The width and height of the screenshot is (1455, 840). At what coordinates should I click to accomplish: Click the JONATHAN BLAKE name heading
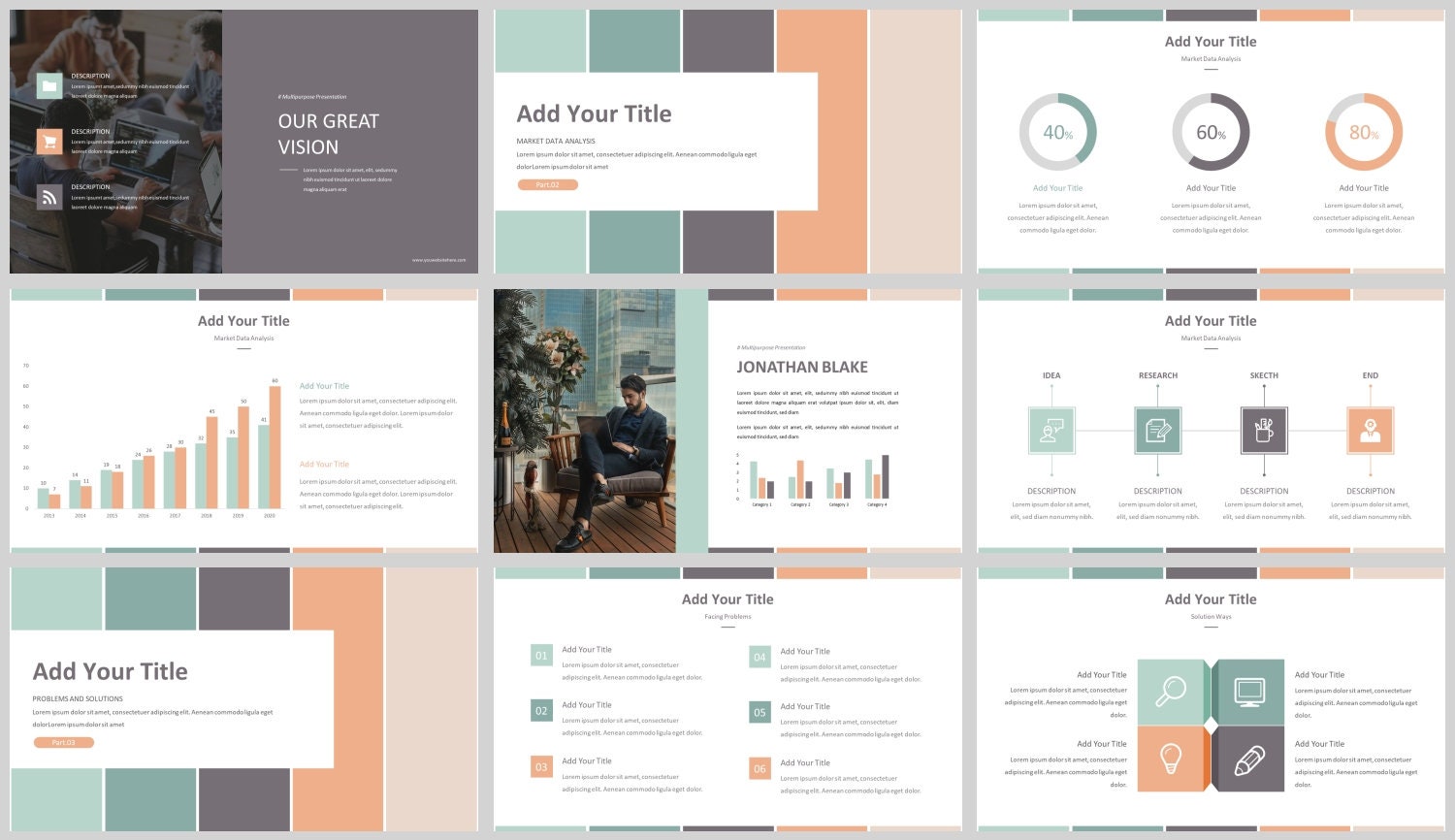pyautogui.click(x=802, y=367)
